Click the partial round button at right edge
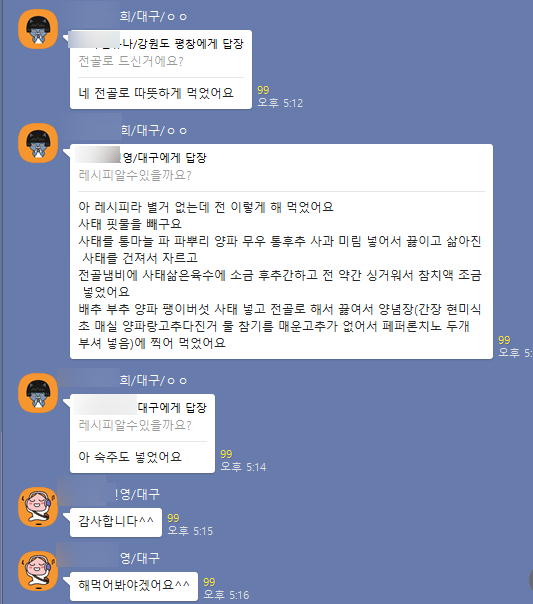 pyautogui.click(x=531, y=579)
